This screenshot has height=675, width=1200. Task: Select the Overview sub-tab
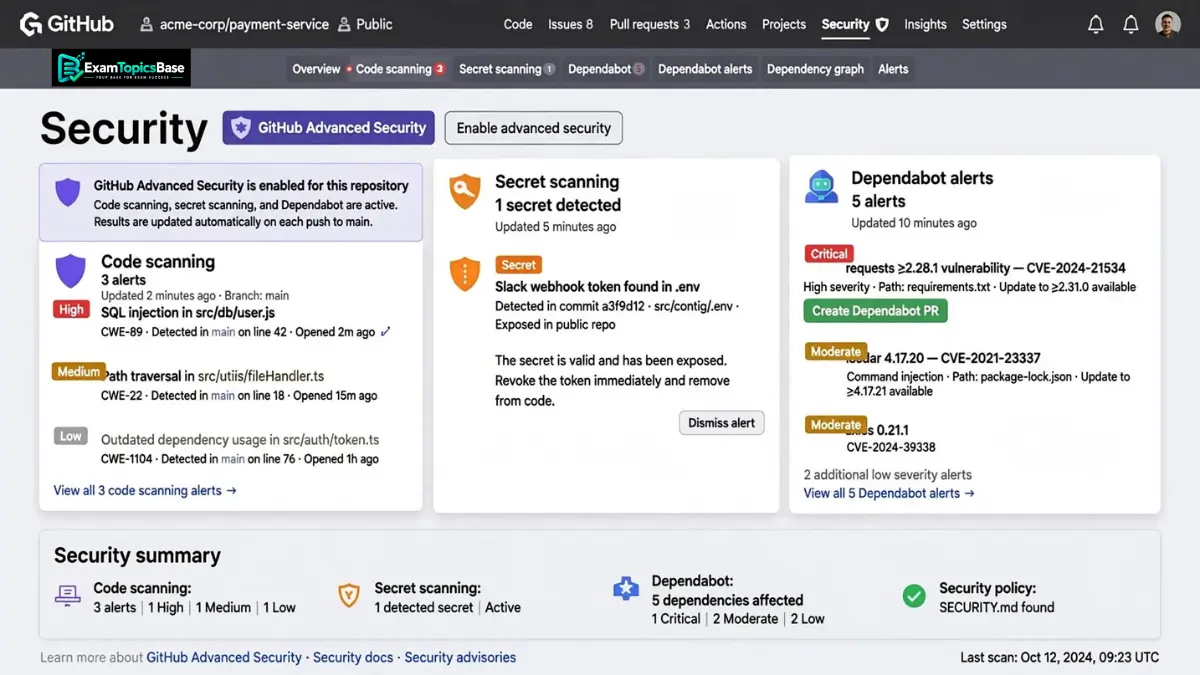click(x=316, y=69)
